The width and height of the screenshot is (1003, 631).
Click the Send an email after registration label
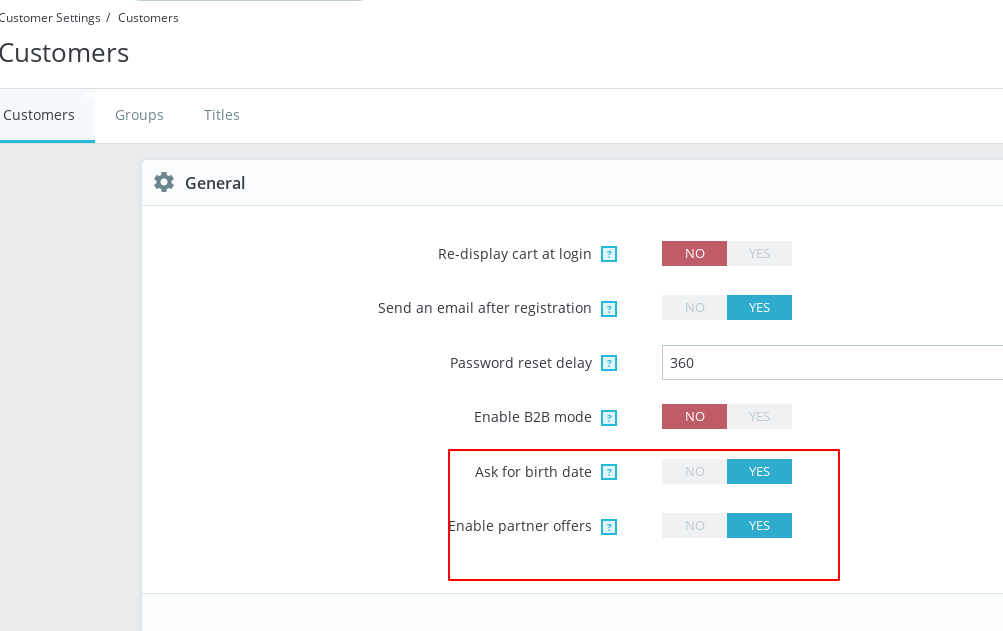pos(484,308)
